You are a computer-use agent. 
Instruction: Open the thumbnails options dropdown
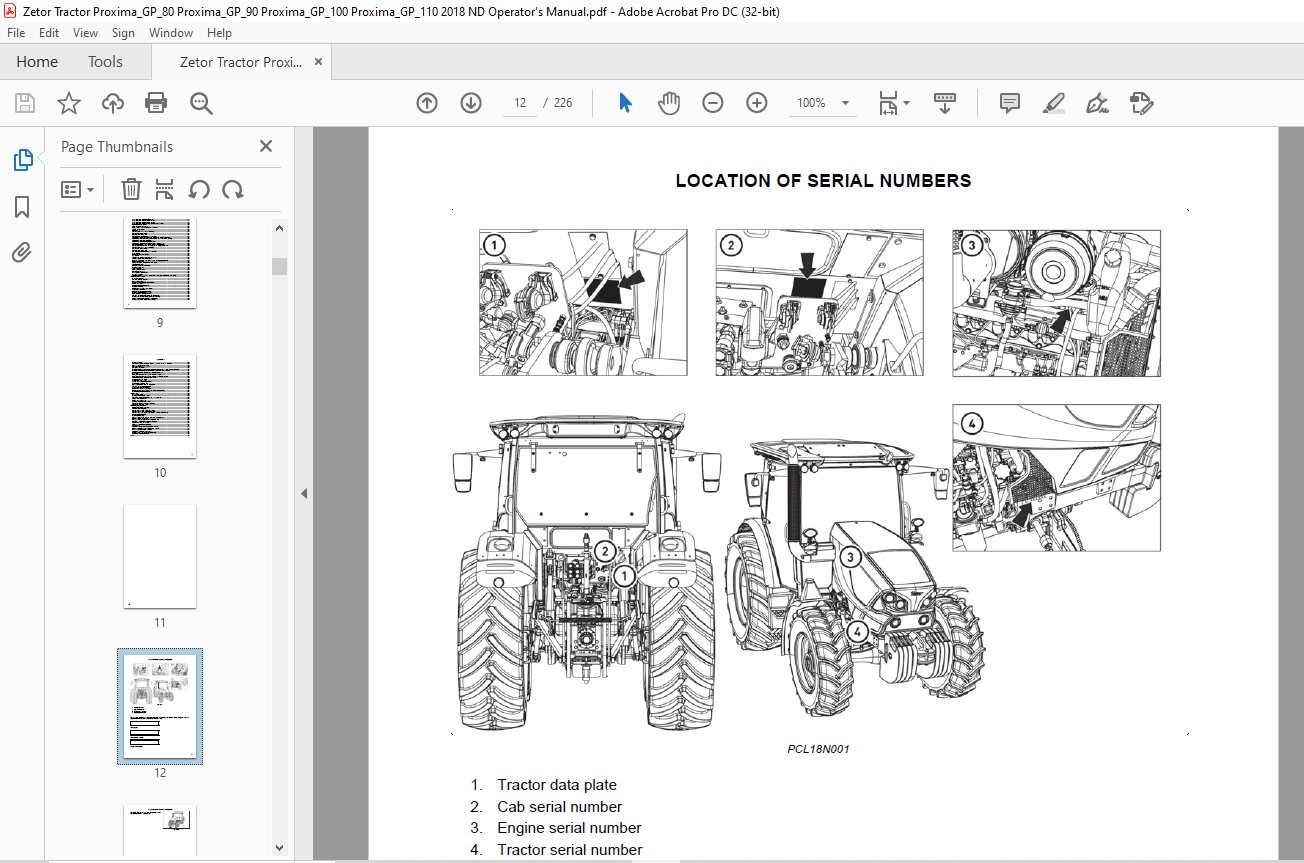(78, 189)
